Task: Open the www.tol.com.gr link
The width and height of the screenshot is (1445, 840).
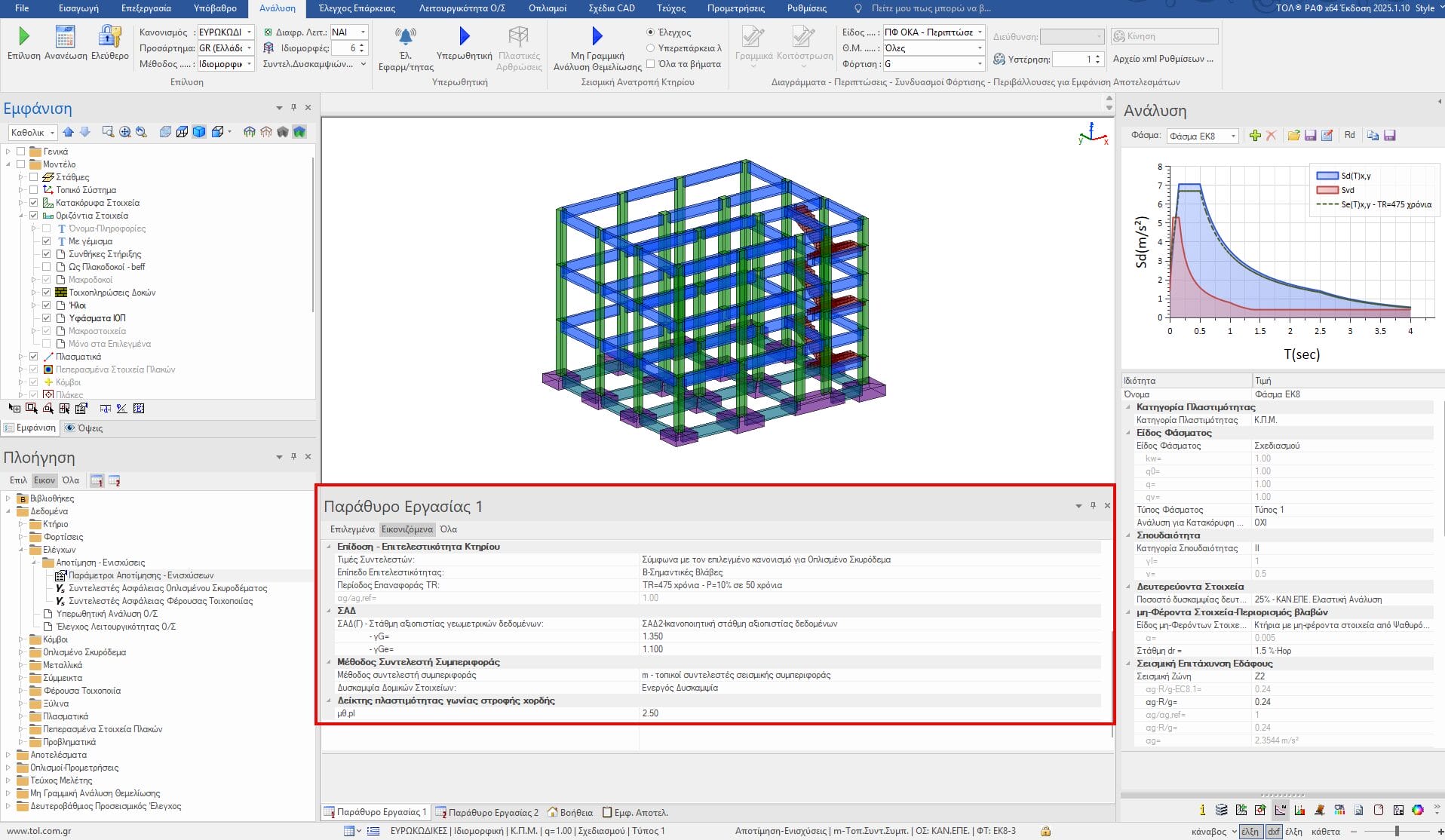Action: (38, 831)
